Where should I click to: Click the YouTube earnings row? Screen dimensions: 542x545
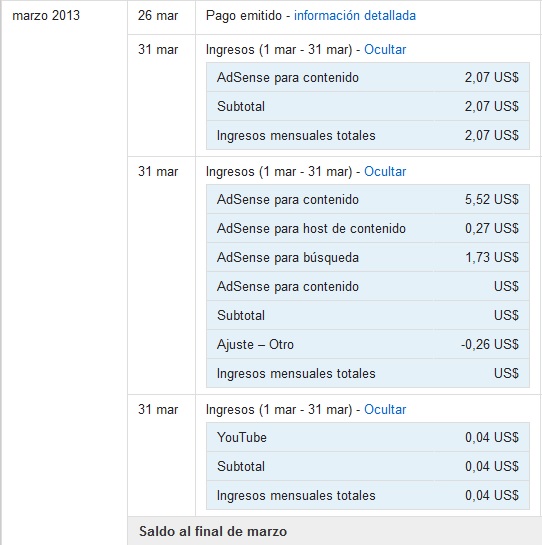(x=368, y=437)
